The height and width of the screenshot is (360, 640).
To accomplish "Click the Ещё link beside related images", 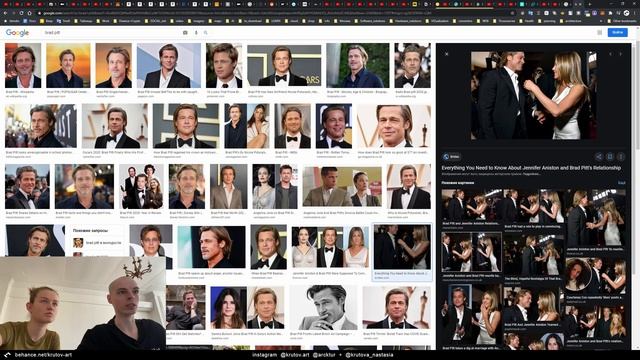I will click(622, 183).
